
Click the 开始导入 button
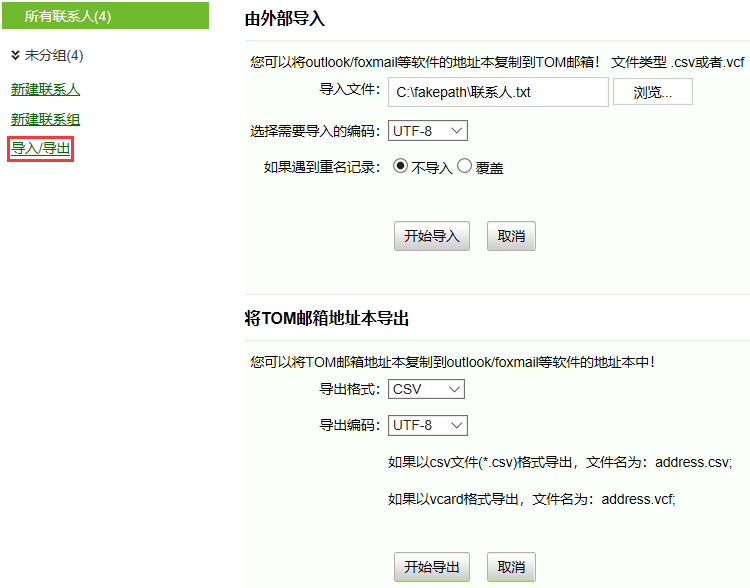(431, 236)
